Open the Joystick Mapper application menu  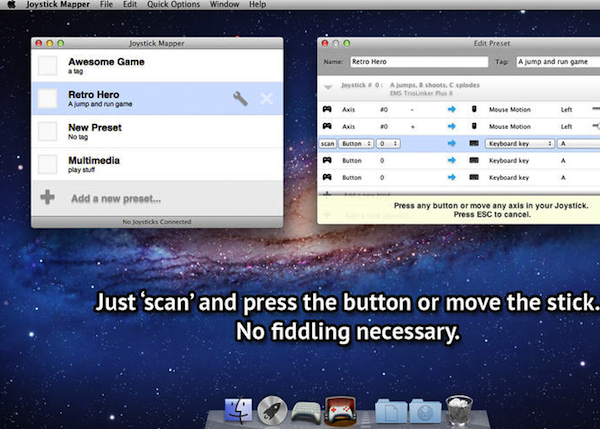pyautogui.click(x=58, y=5)
